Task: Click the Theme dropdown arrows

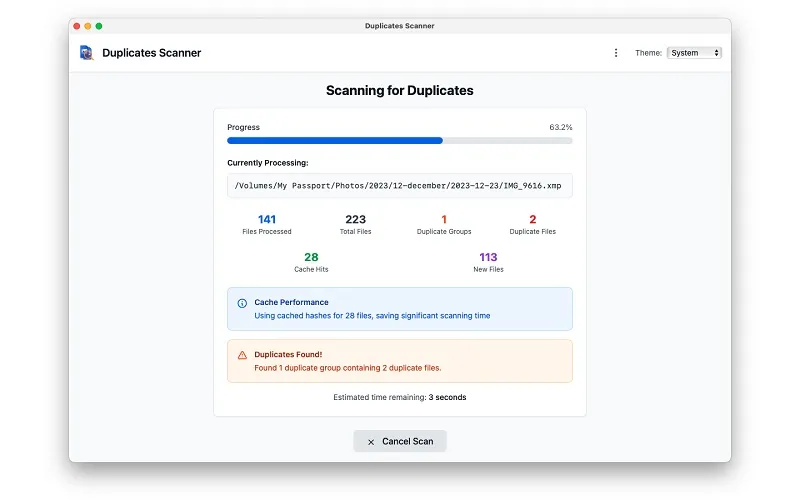Action: 716,53
